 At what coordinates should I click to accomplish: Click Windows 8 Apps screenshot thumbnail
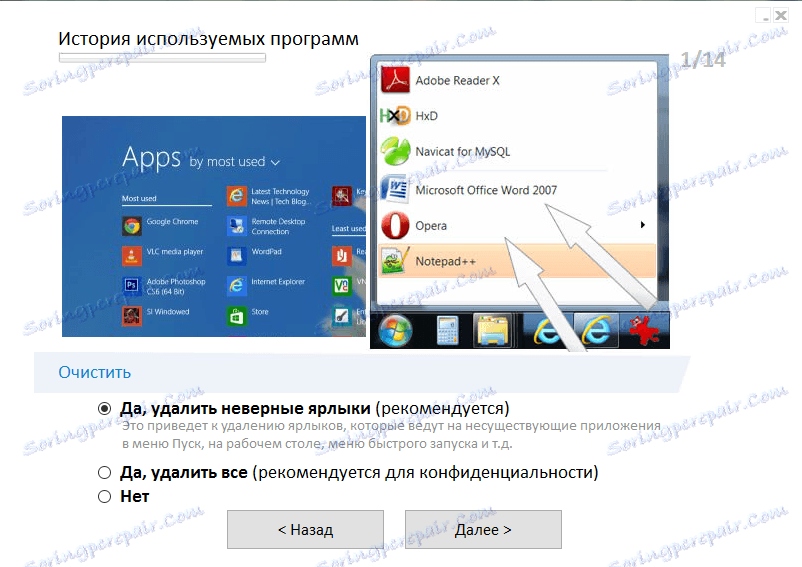tap(214, 226)
